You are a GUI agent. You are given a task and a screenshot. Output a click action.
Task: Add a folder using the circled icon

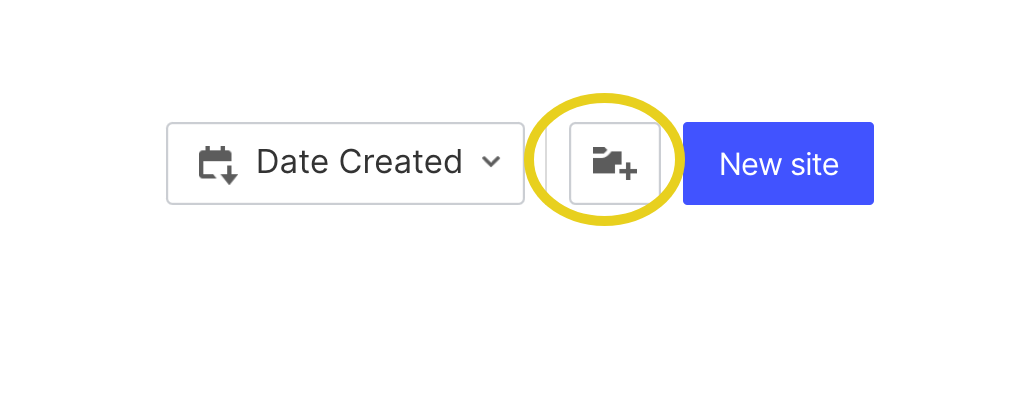[x=615, y=163]
